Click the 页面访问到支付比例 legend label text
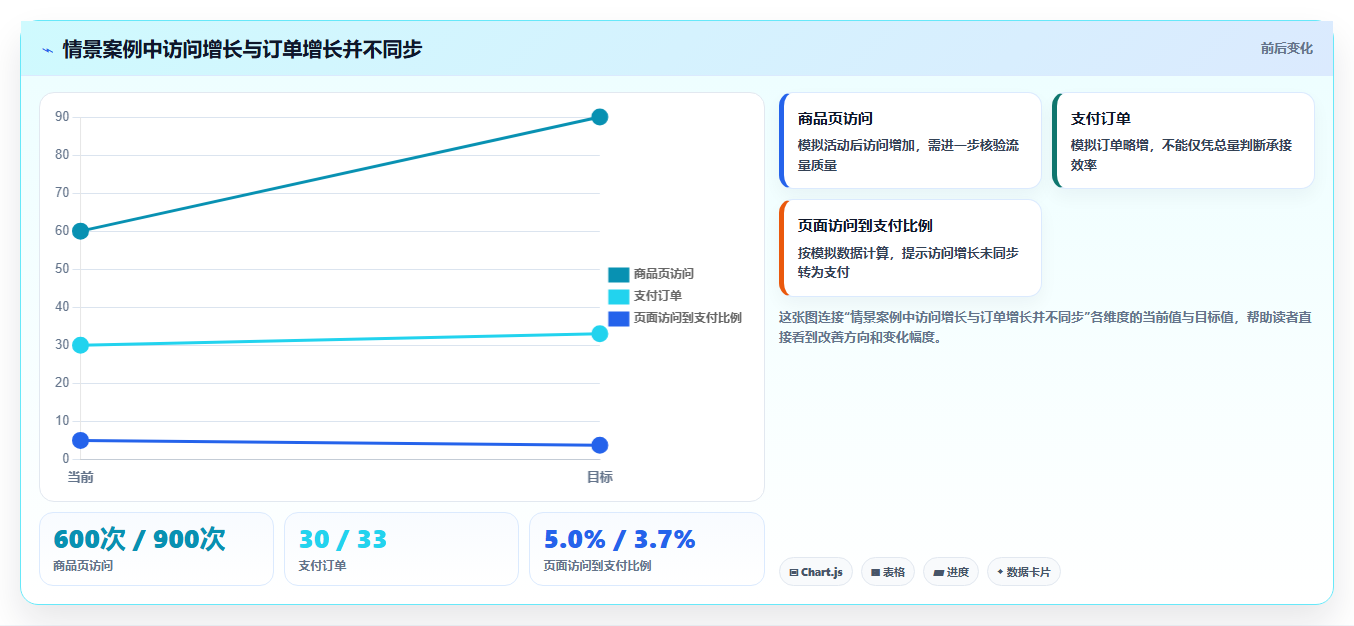 (x=687, y=318)
